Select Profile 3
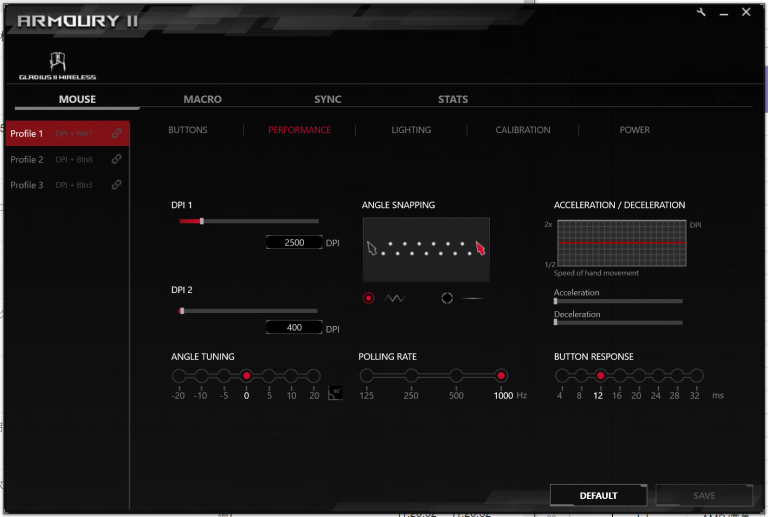 point(67,185)
